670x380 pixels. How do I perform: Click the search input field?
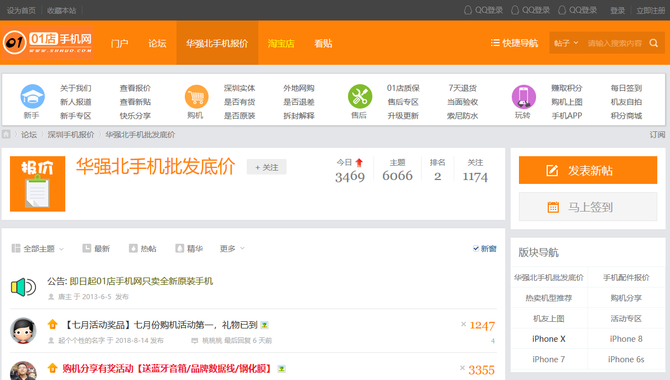(614, 43)
